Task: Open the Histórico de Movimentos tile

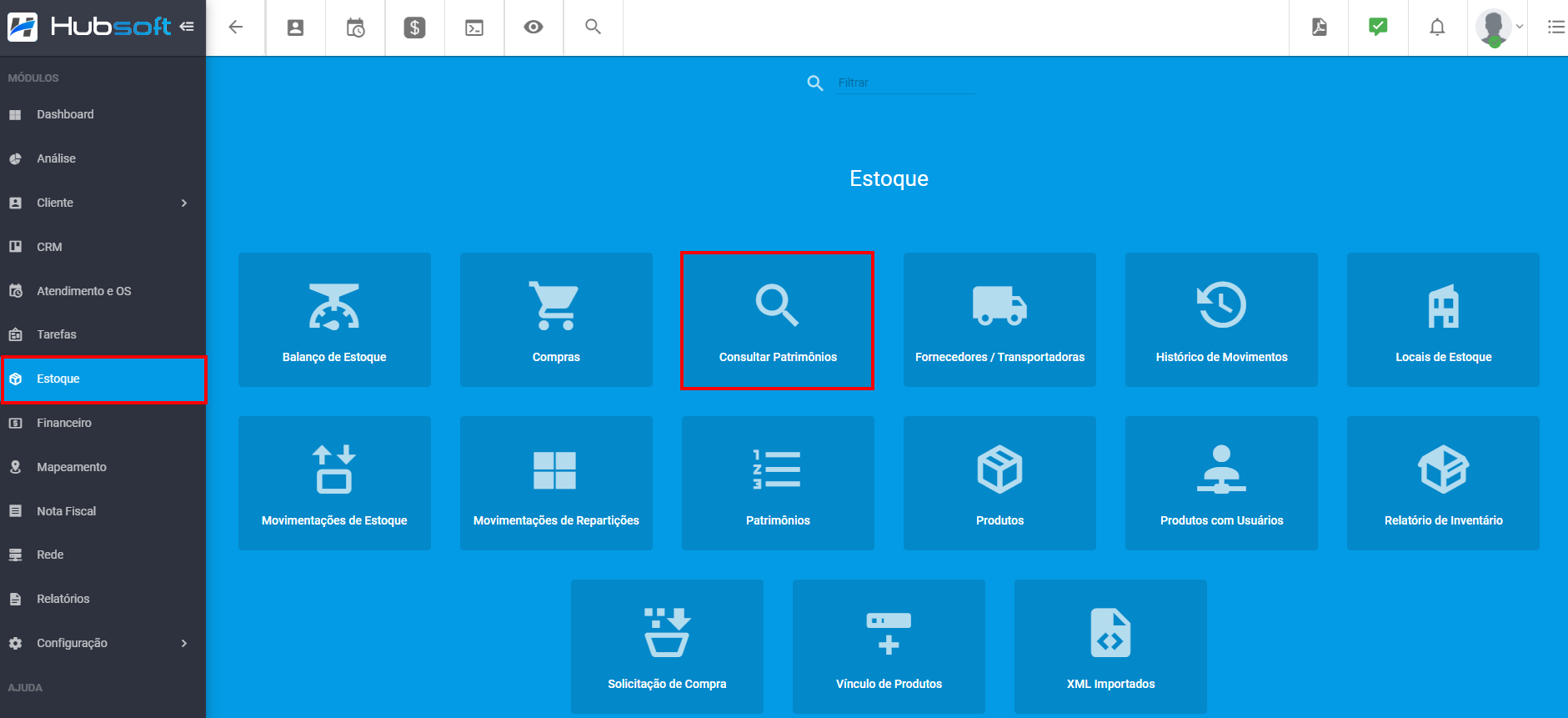Action: (1221, 319)
